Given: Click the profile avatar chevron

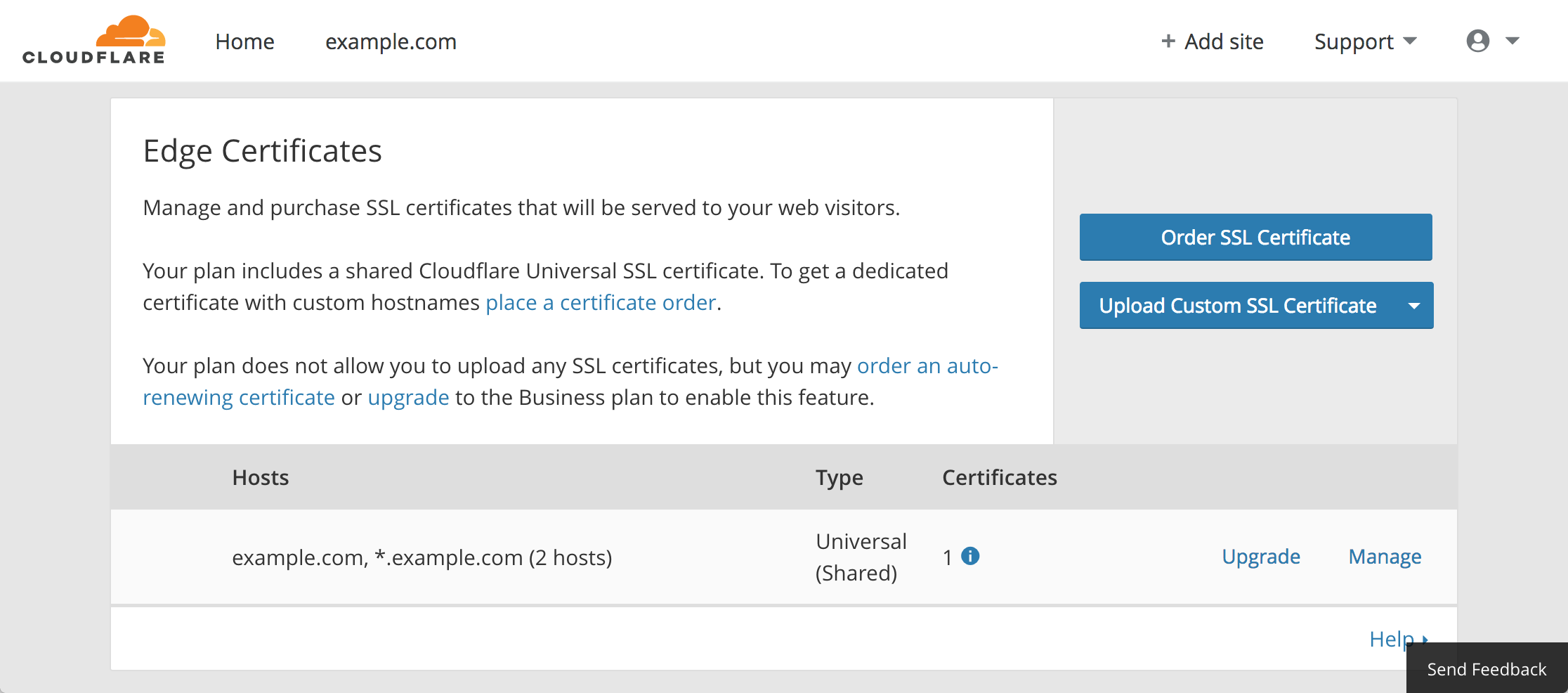Looking at the screenshot, I should [1512, 41].
